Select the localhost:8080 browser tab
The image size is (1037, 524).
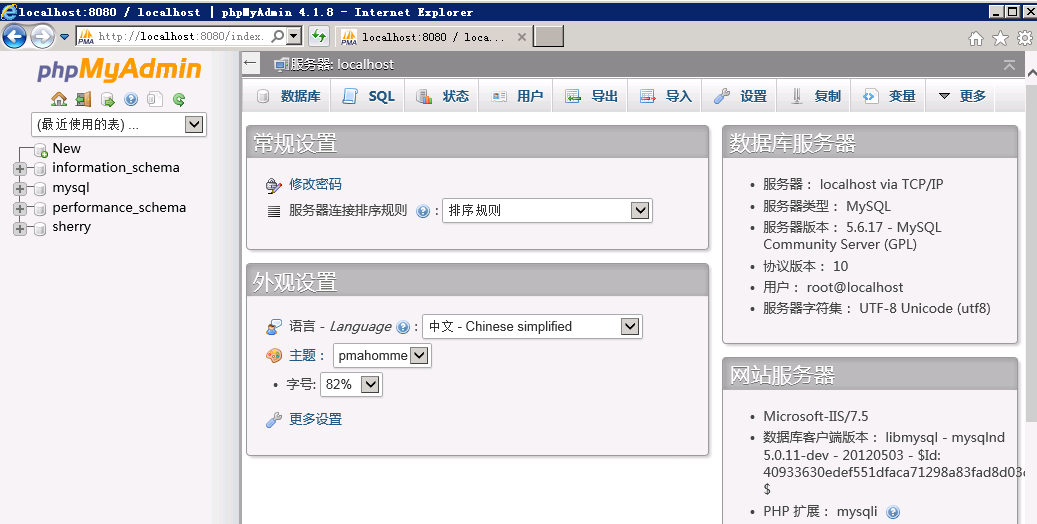point(433,37)
